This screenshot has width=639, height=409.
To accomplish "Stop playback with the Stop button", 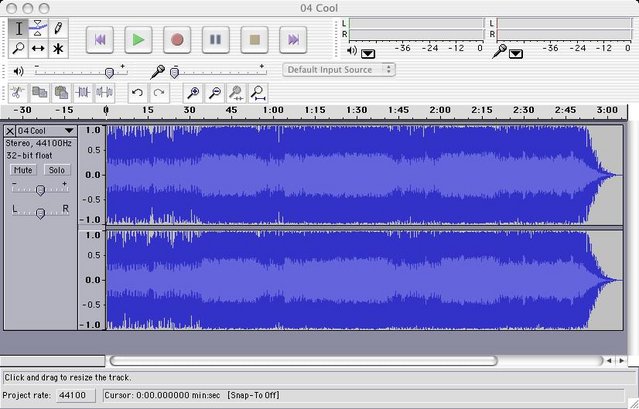I will tap(254, 40).
